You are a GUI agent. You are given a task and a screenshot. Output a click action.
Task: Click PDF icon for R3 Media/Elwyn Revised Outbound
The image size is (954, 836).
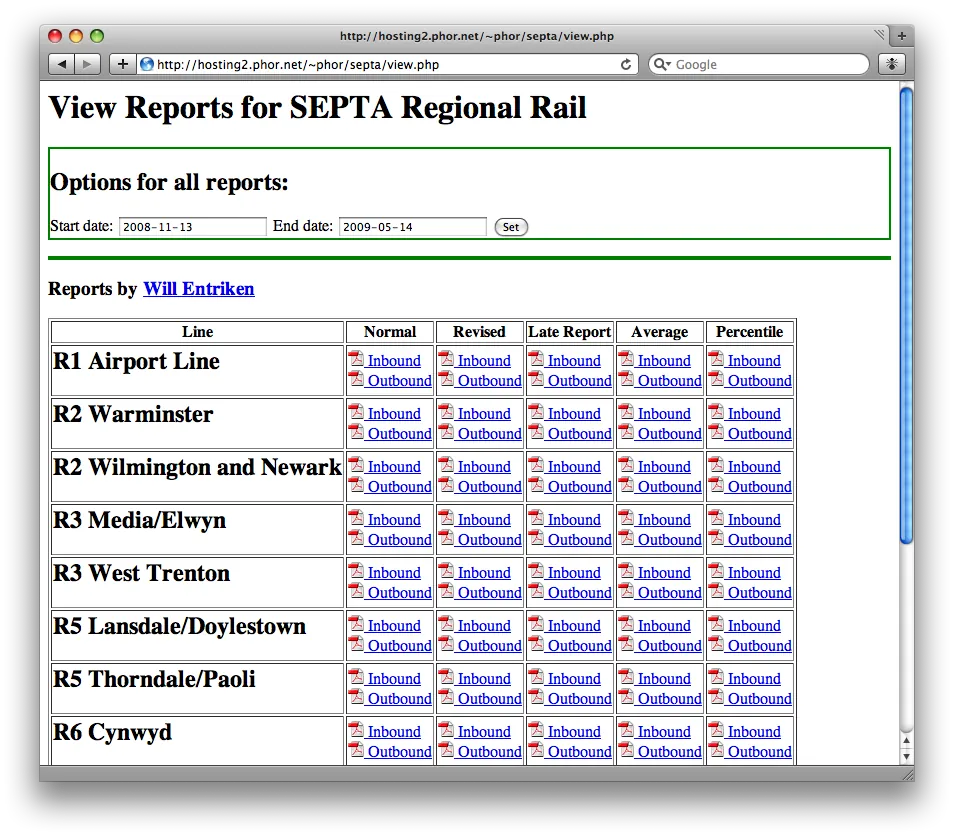point(446,538)
